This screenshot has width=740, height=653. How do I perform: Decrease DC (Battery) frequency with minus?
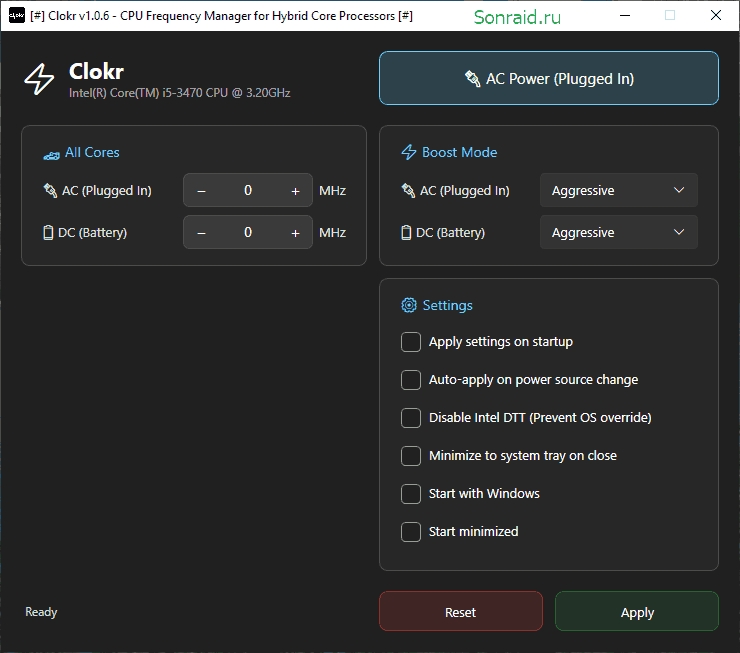point(202,233)
